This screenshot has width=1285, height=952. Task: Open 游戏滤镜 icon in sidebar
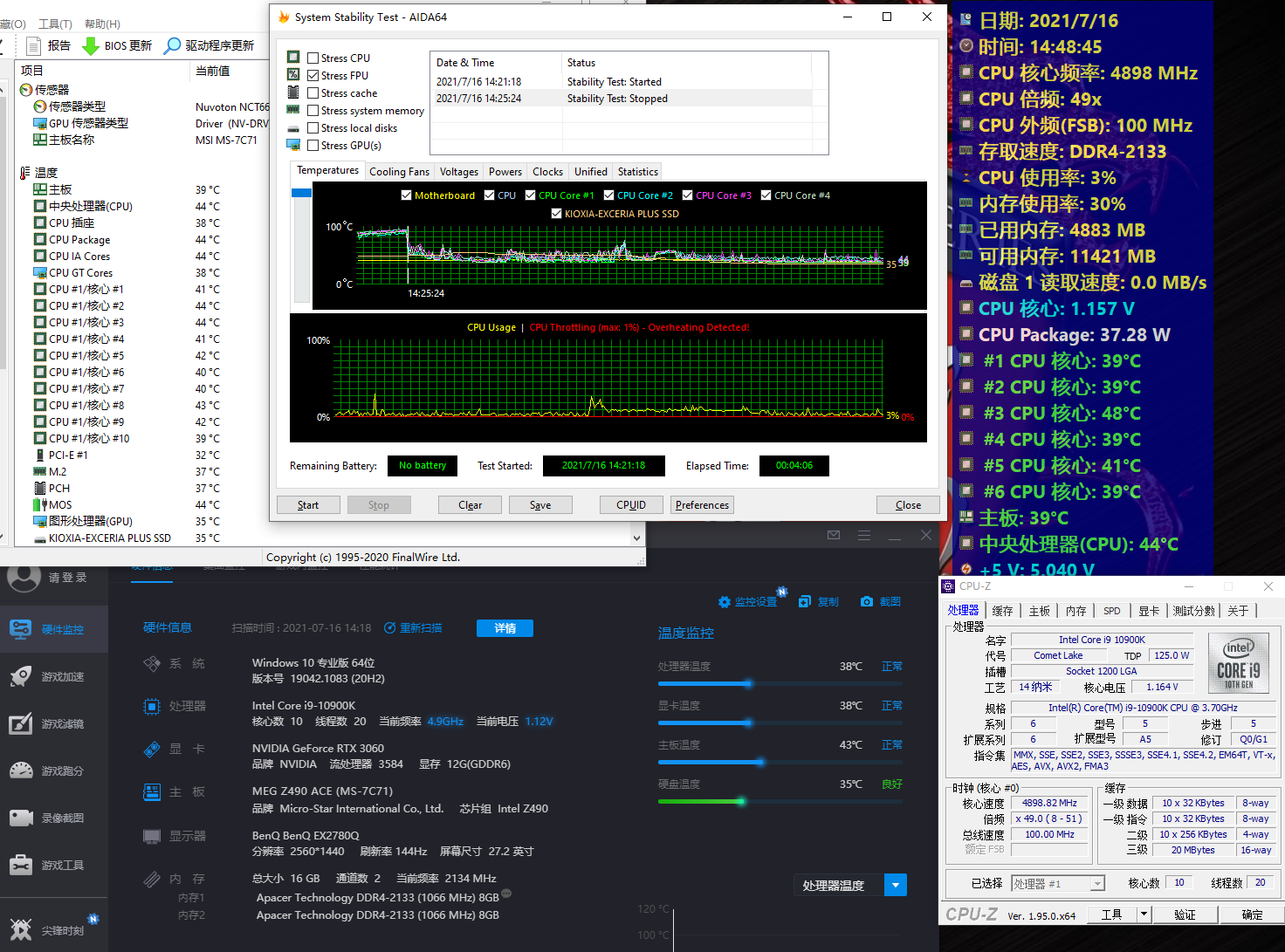[x=21, y=724]
